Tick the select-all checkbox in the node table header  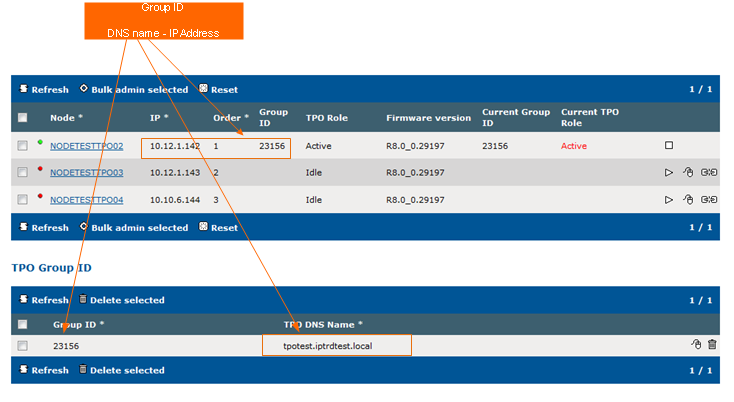22,117
